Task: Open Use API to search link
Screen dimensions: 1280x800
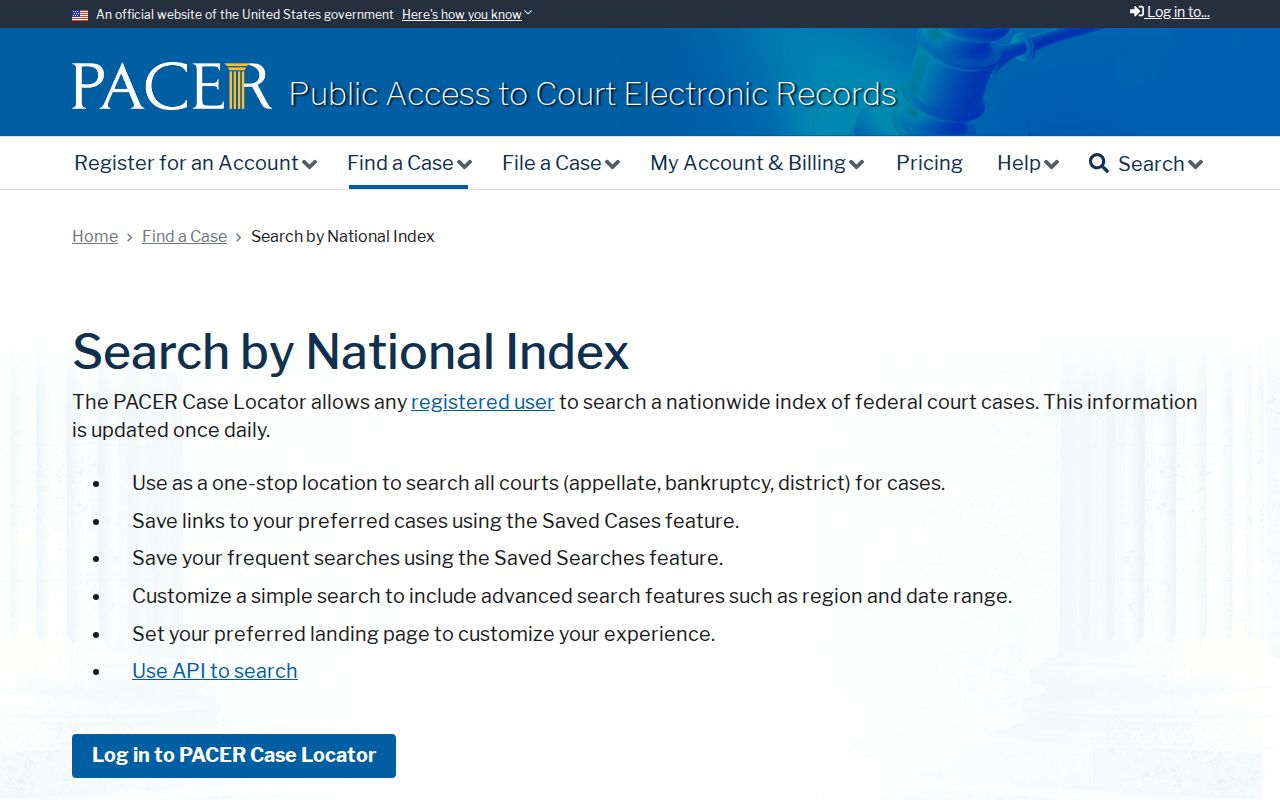Action: click(215, 671)
